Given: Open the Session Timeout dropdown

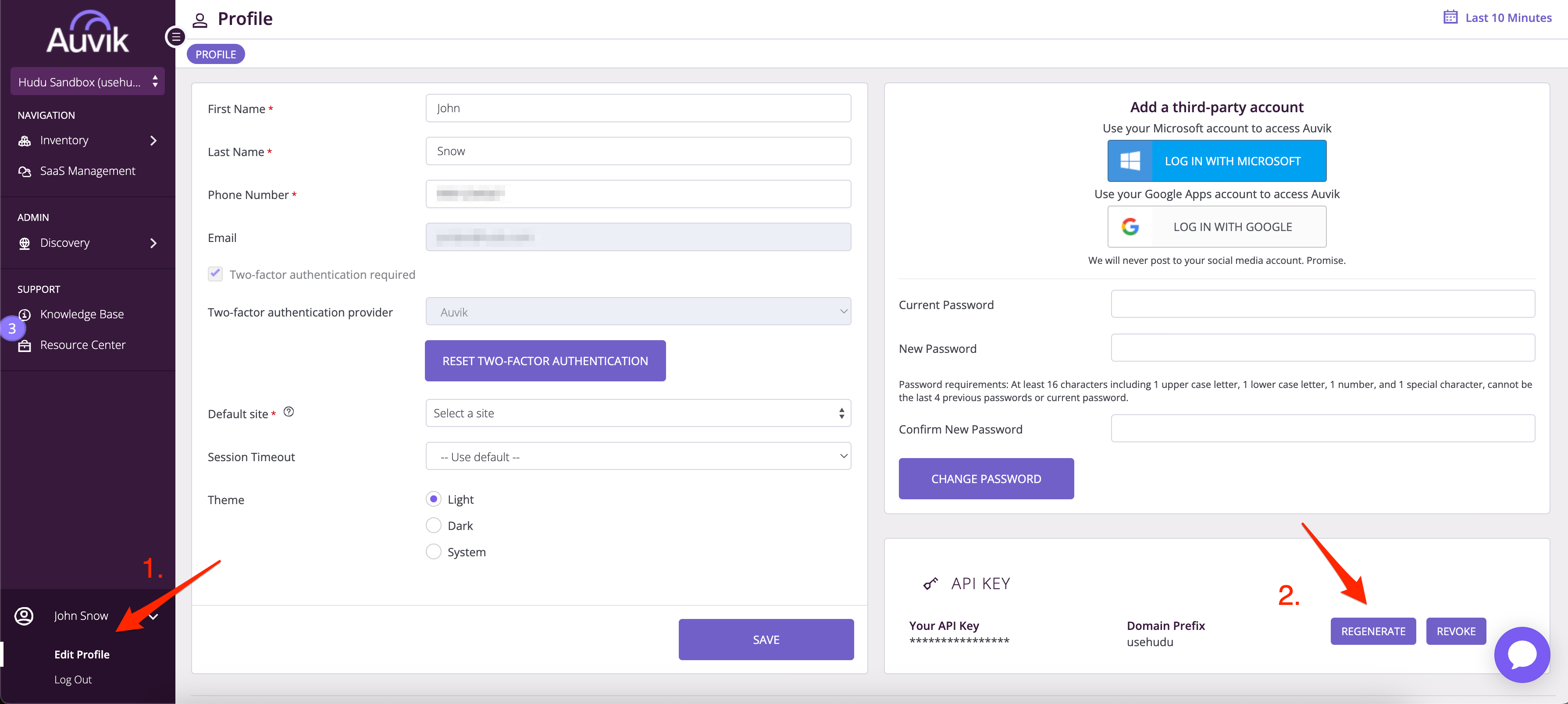Looking at the screenshot, I should click(x=638, y=456).
